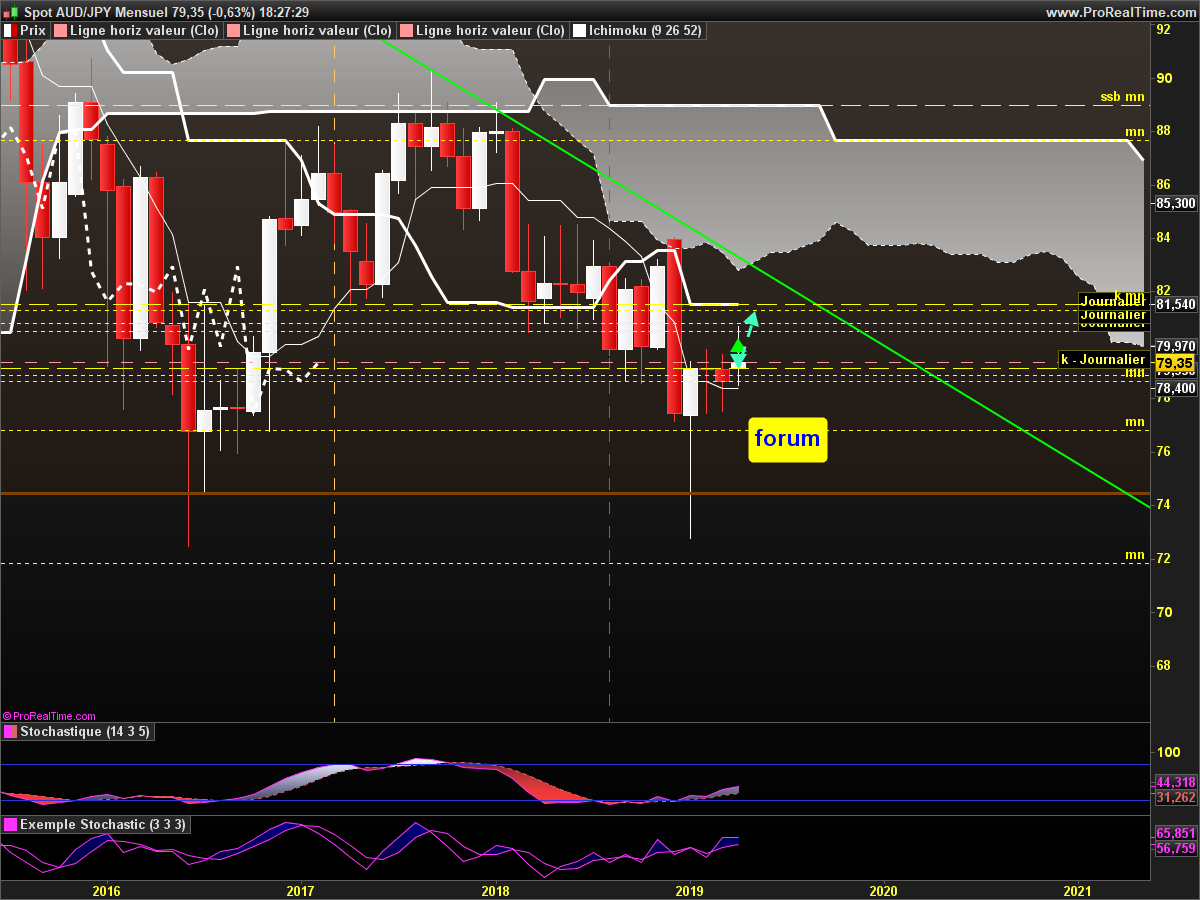Select the thick orange horizontal support line
The width and height of the screenshot is (1200, 900).
pos(575,493)
